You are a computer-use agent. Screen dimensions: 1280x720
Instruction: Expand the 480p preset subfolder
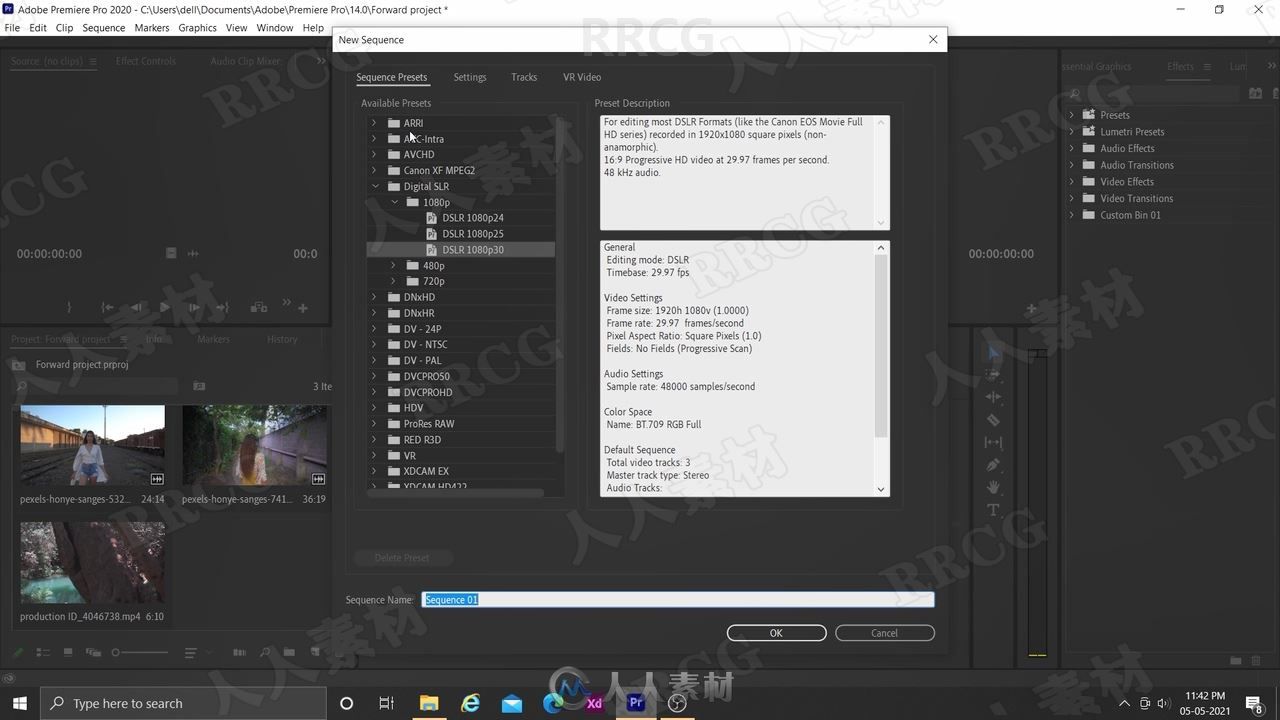tap(394, 265)
